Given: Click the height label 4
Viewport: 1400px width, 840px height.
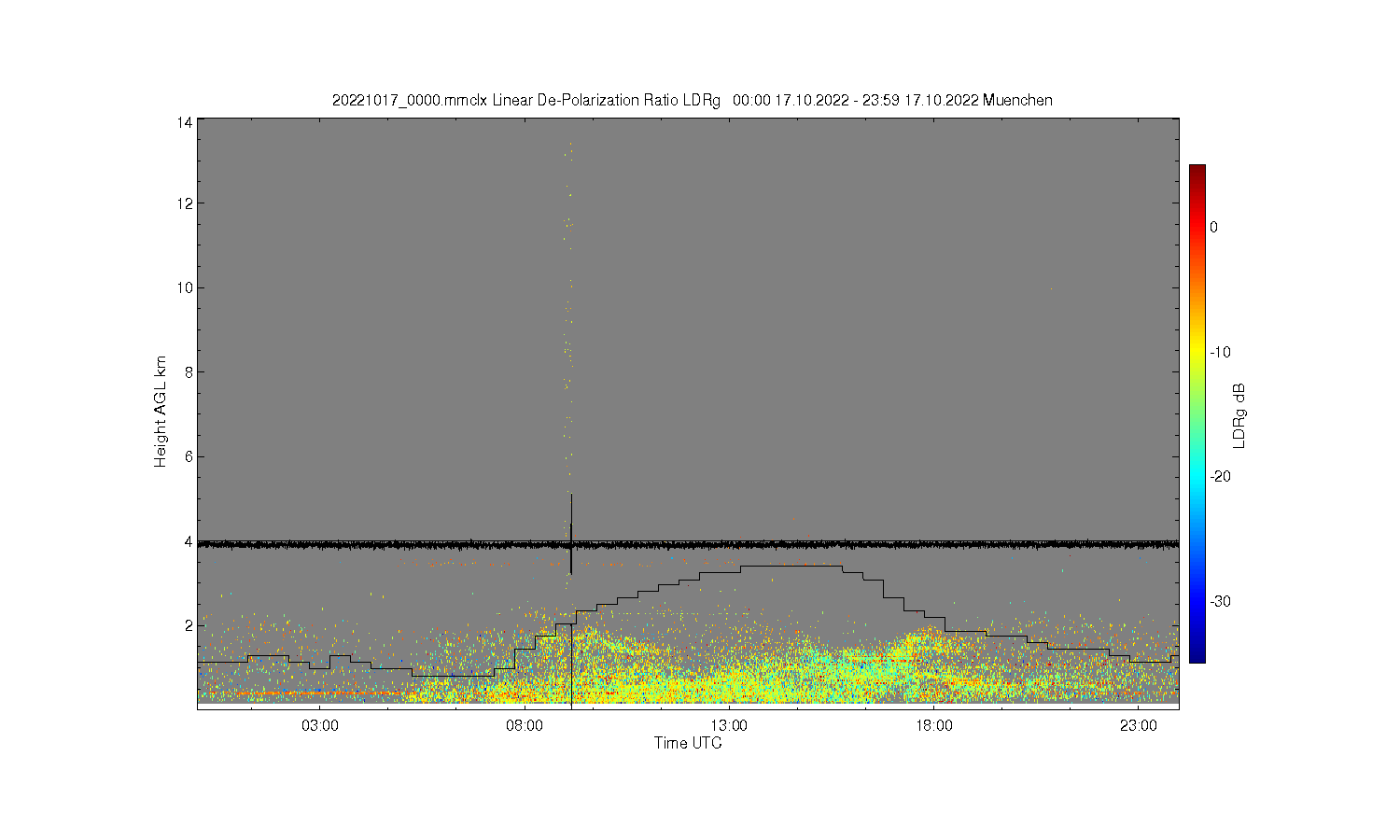Looking at the screenshot, I should pyautogui.click(x=189, y=541).
